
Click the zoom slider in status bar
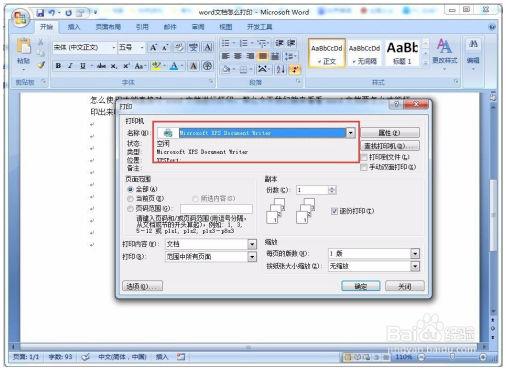pyautogui.click(x=452, y=357)
